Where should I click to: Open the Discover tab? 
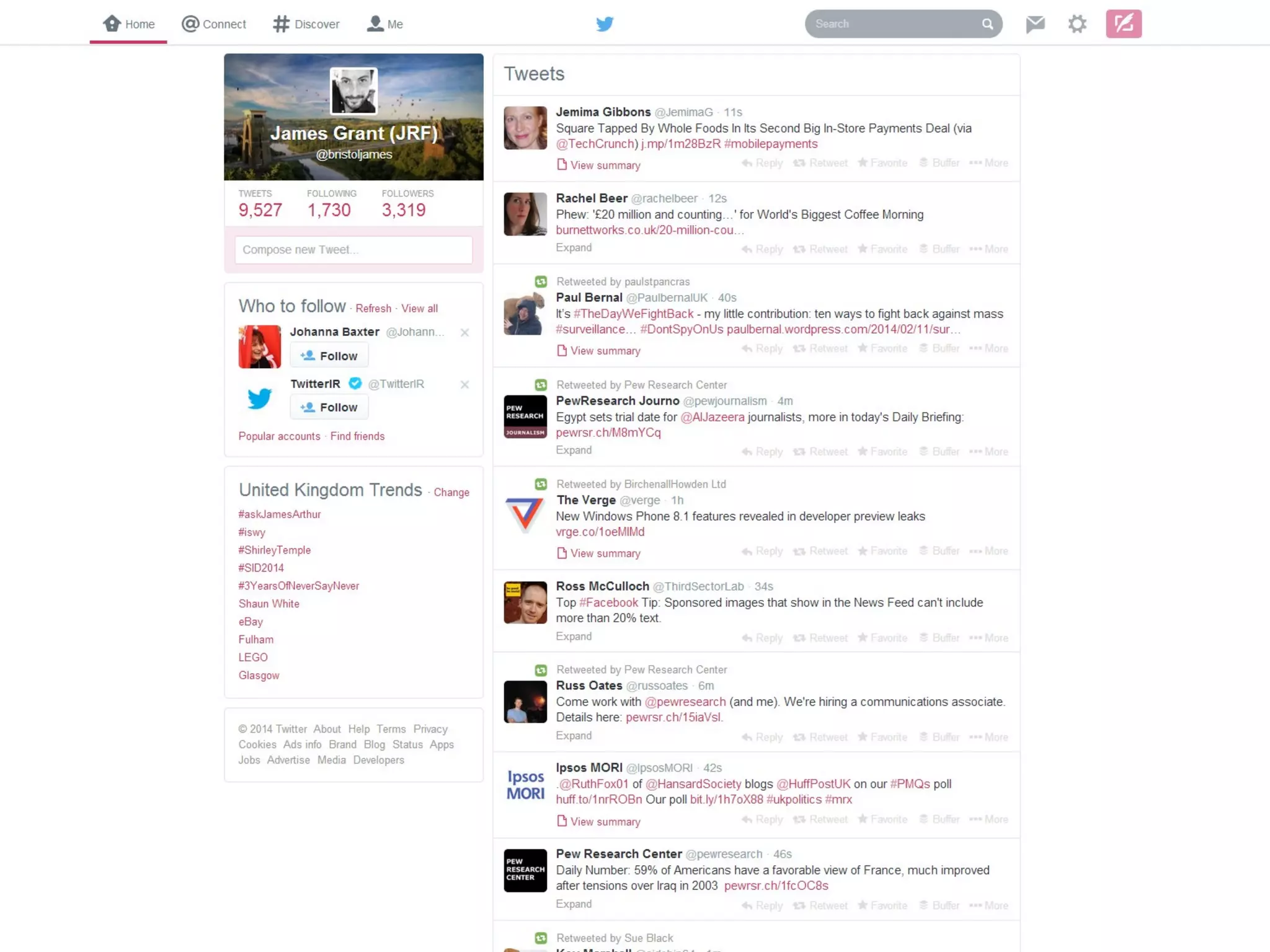(x=306, y=24)
